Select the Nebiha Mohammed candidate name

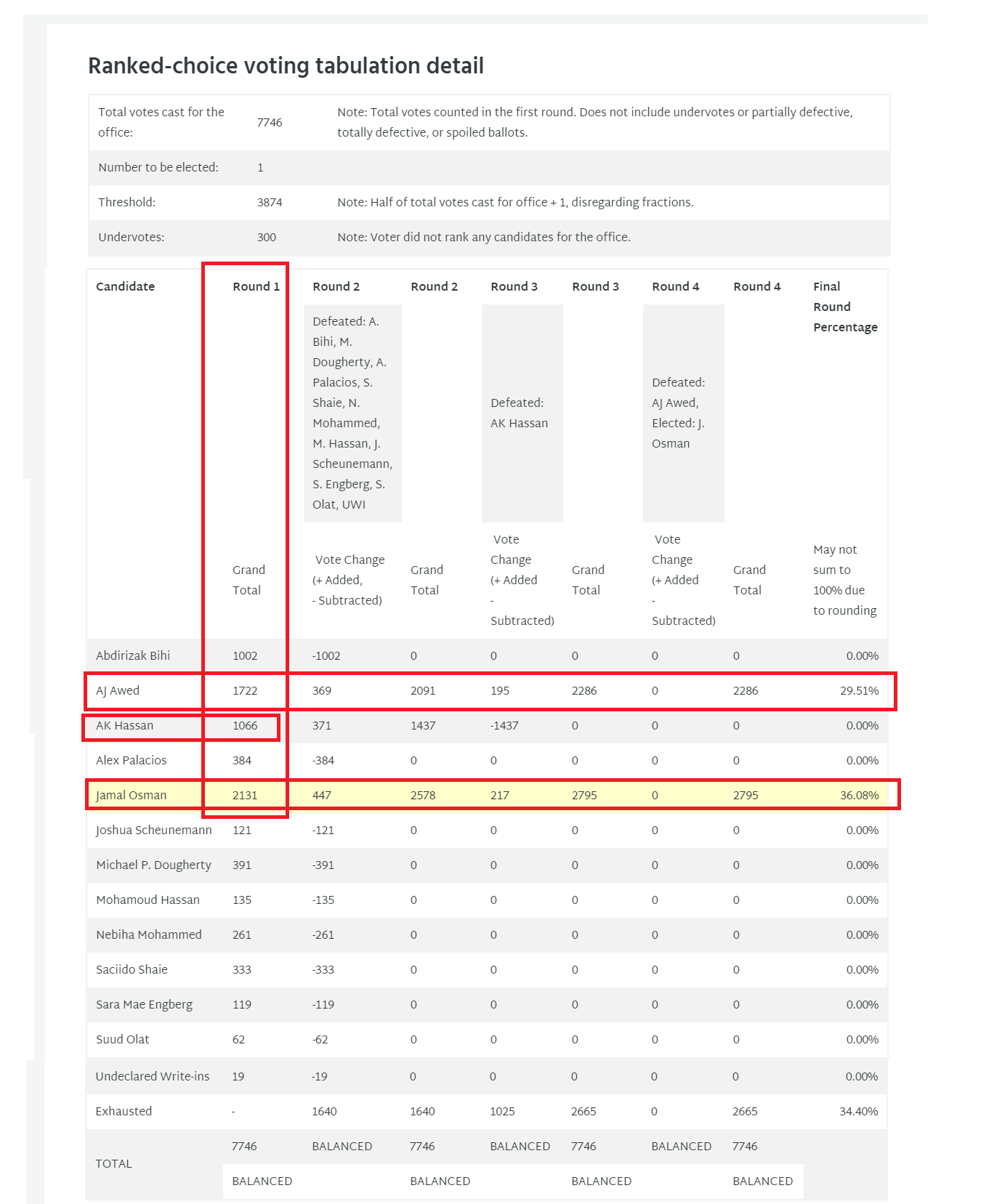click(x=149, y=934)
